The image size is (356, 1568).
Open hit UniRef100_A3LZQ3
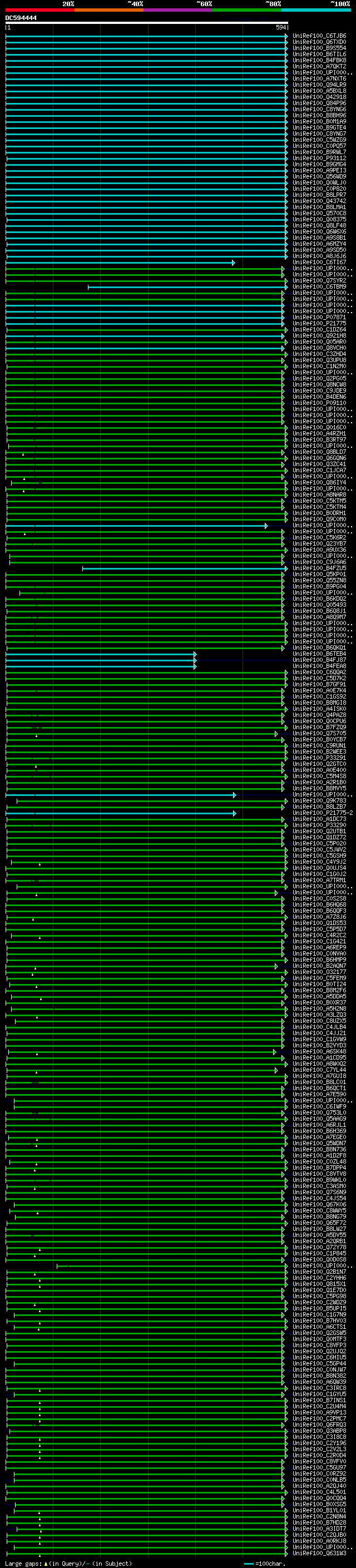click(319, 1015)
